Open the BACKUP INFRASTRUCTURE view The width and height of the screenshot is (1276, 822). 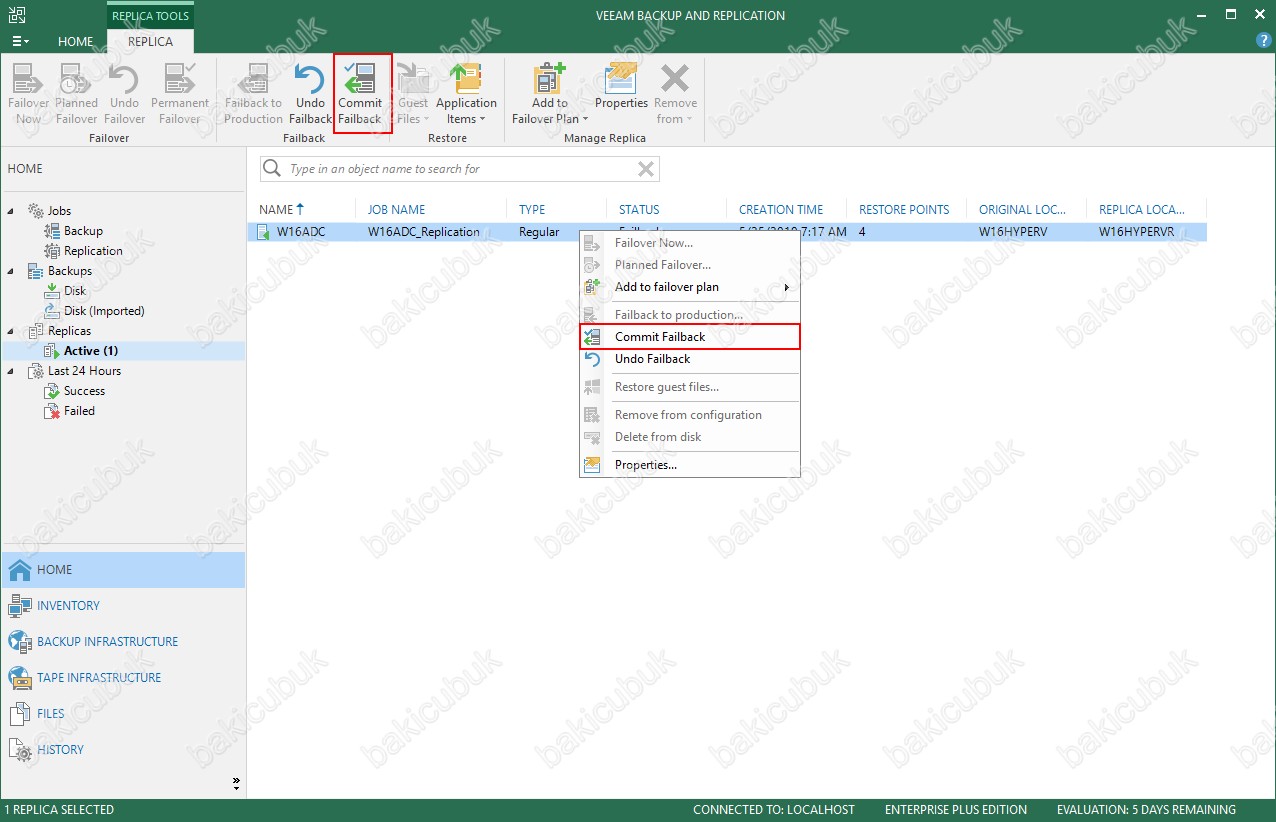point(123,642)
